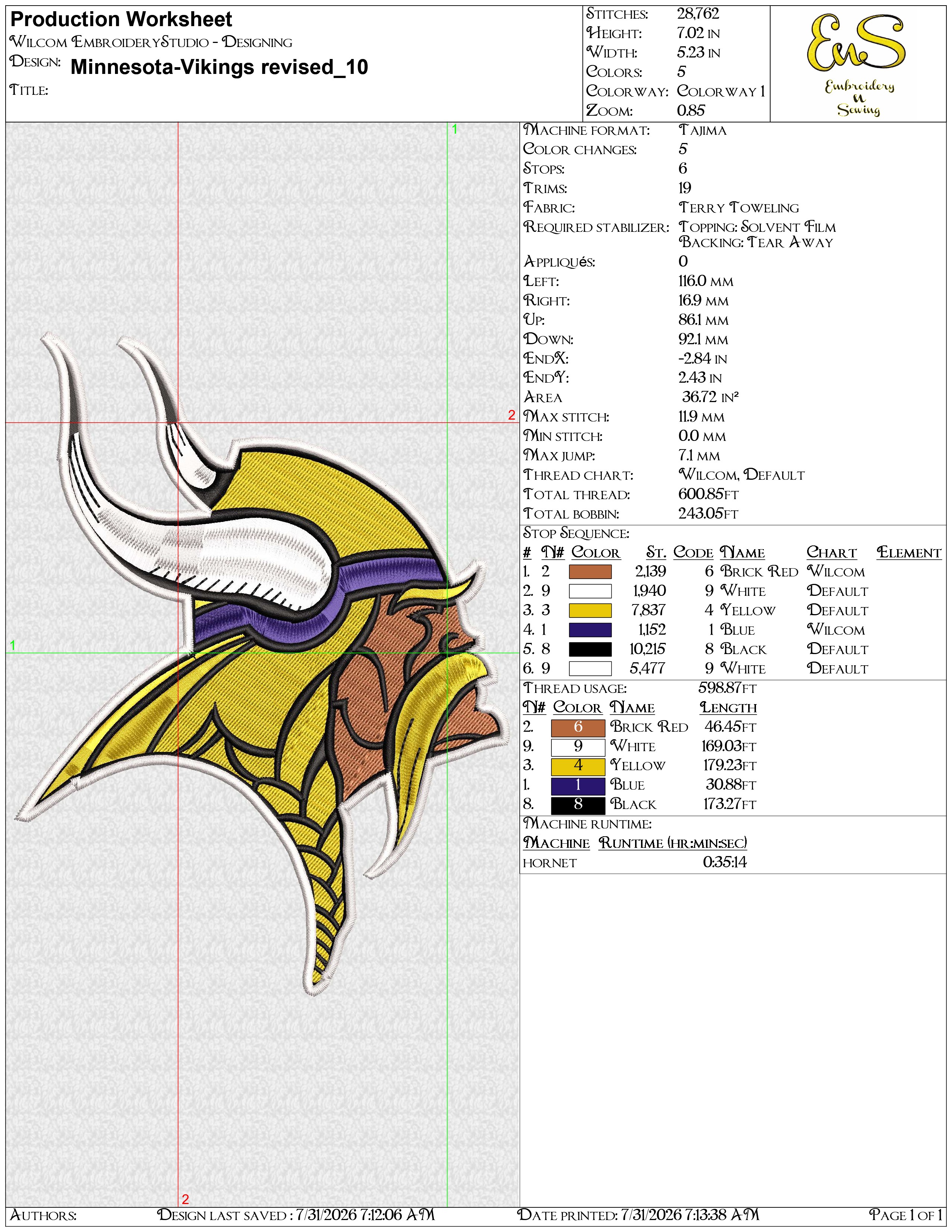
Task: Click the height value 7.02 in
Action: (698, 33)
